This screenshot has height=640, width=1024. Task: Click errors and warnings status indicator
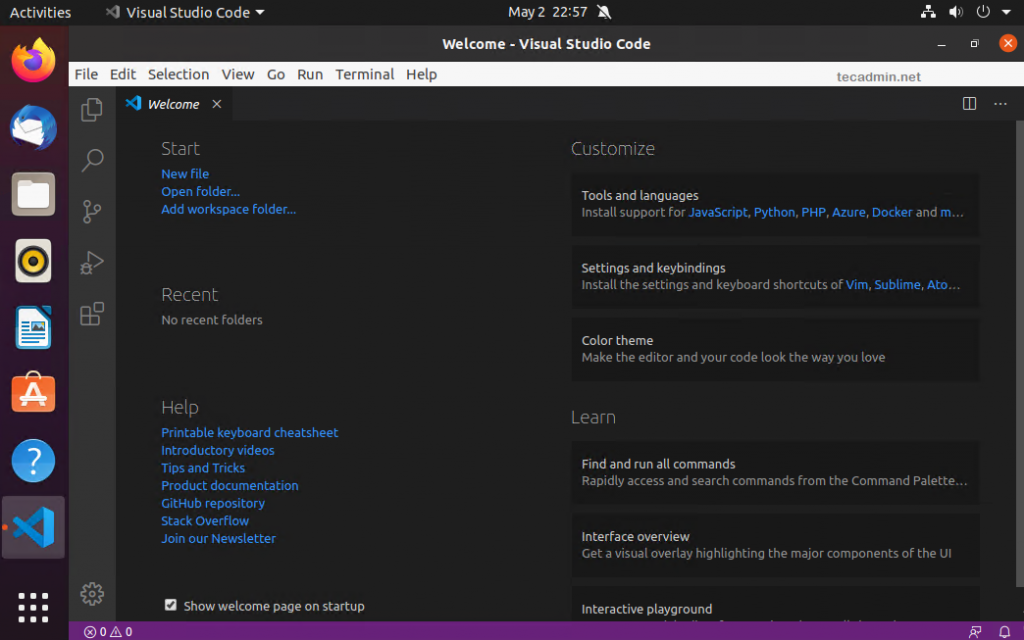pos(108,632)
